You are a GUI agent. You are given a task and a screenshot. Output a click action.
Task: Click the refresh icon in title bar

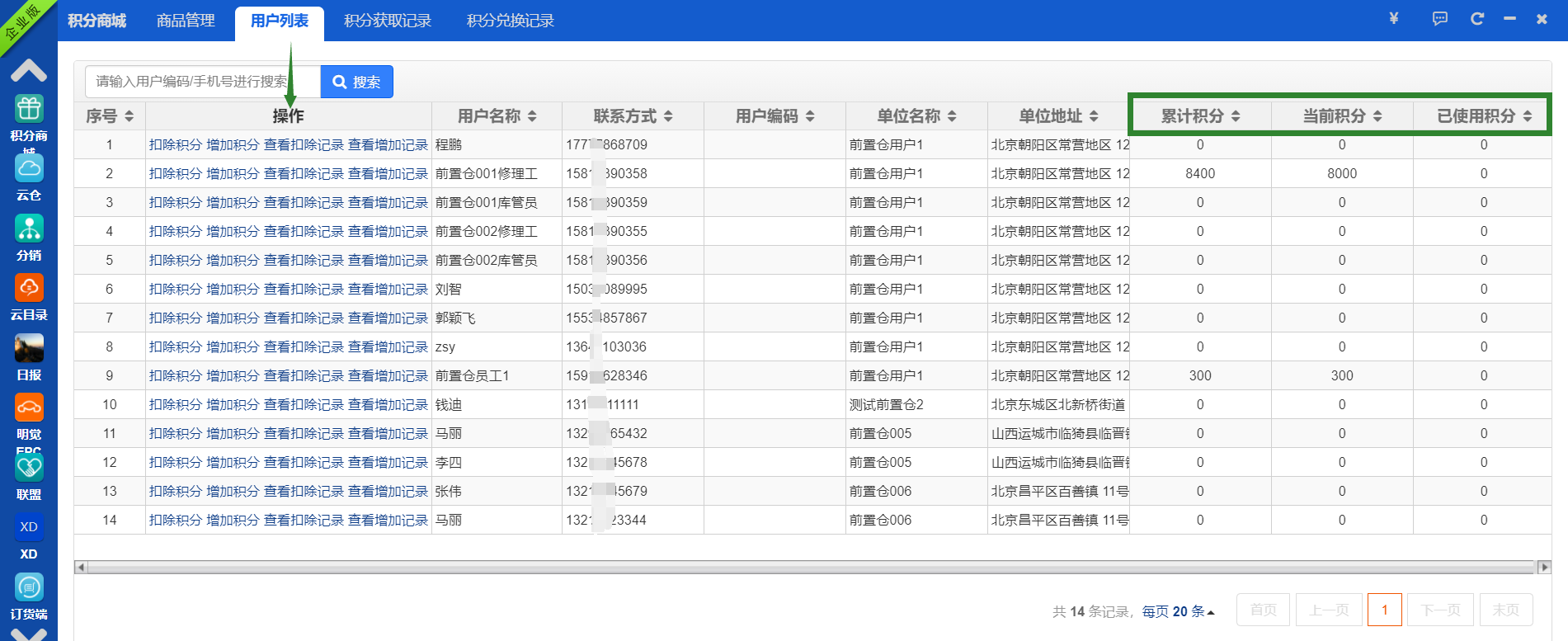tap(1477, 19)
